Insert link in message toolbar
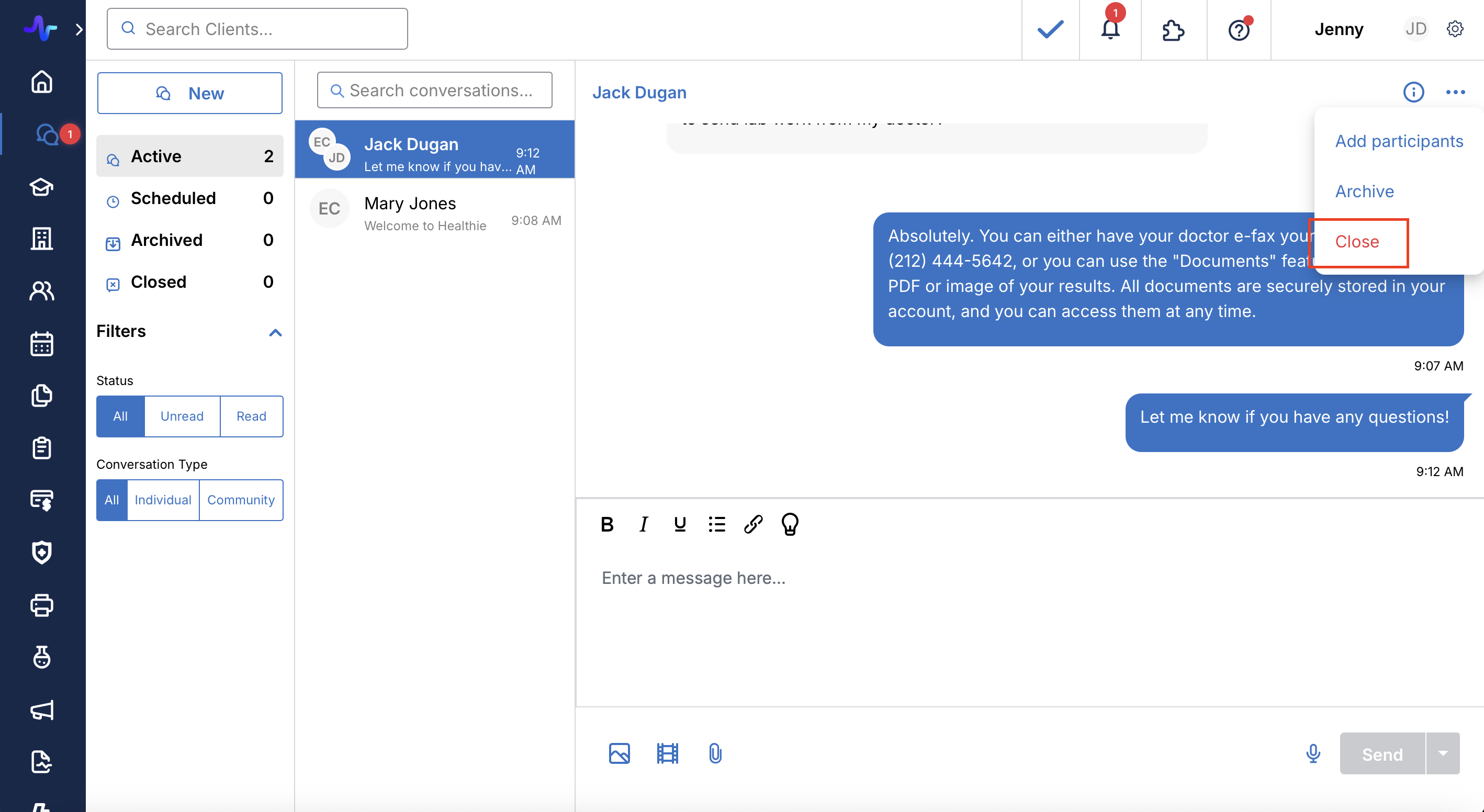 (x=753, y=524)
